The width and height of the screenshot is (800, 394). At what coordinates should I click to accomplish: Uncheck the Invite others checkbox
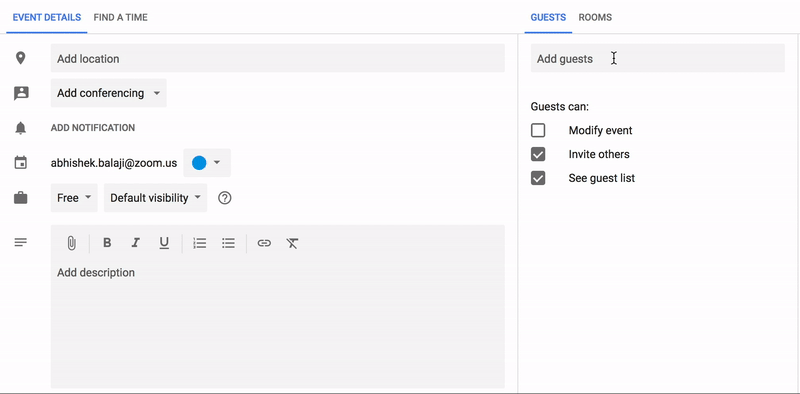pyautogui.click(x=538, y=154)
